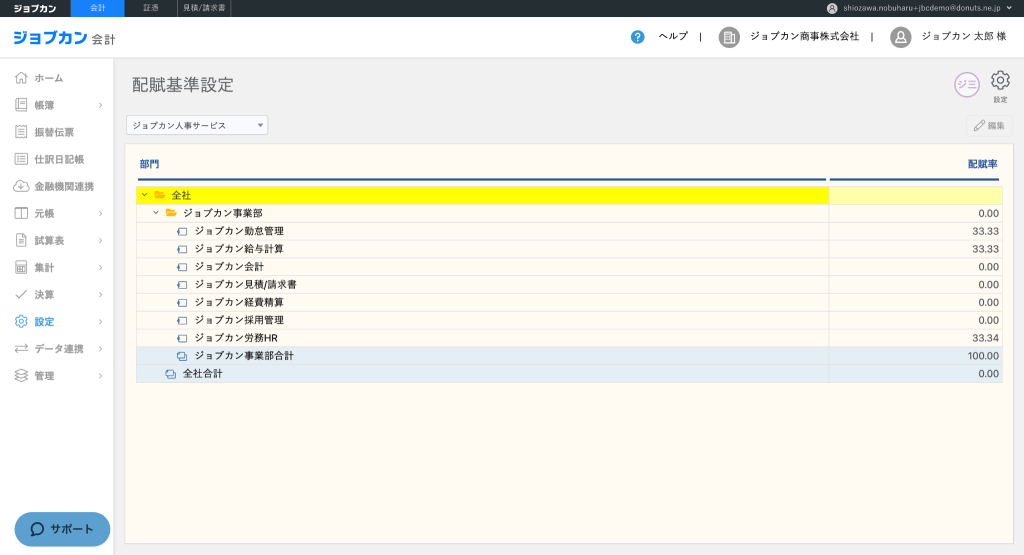Viewport: 1024px width, 555px height.
Task: Expand the データ連携 submenu arrow
Action: (x=101, y=349)
